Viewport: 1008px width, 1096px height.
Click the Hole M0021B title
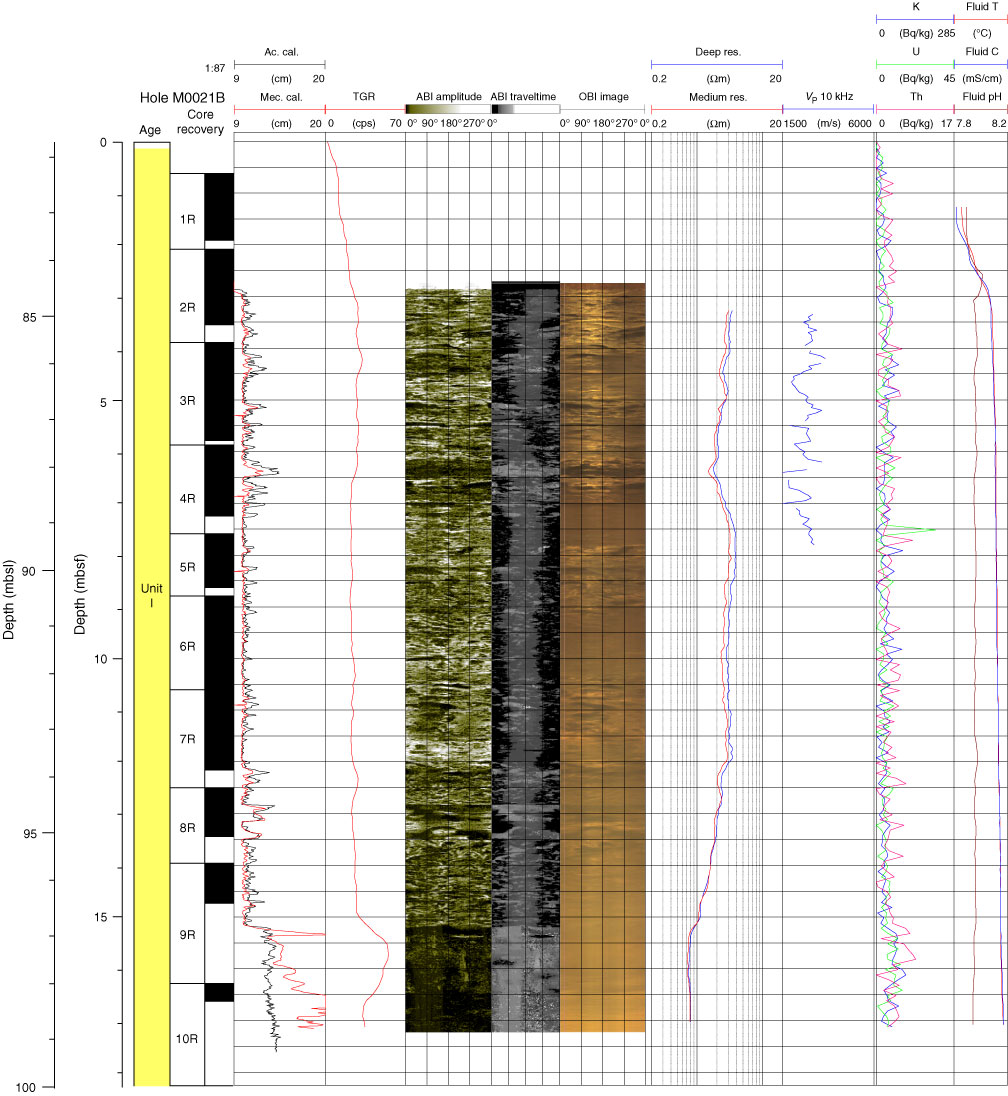click(x=182, y=98)
